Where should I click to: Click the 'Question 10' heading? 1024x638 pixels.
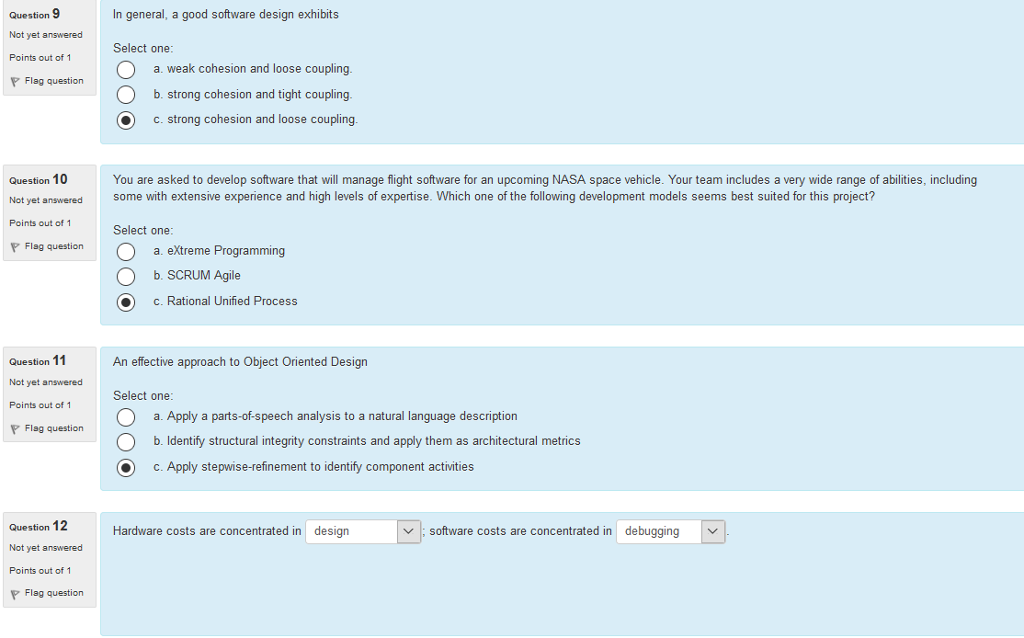tap(39, 180)
